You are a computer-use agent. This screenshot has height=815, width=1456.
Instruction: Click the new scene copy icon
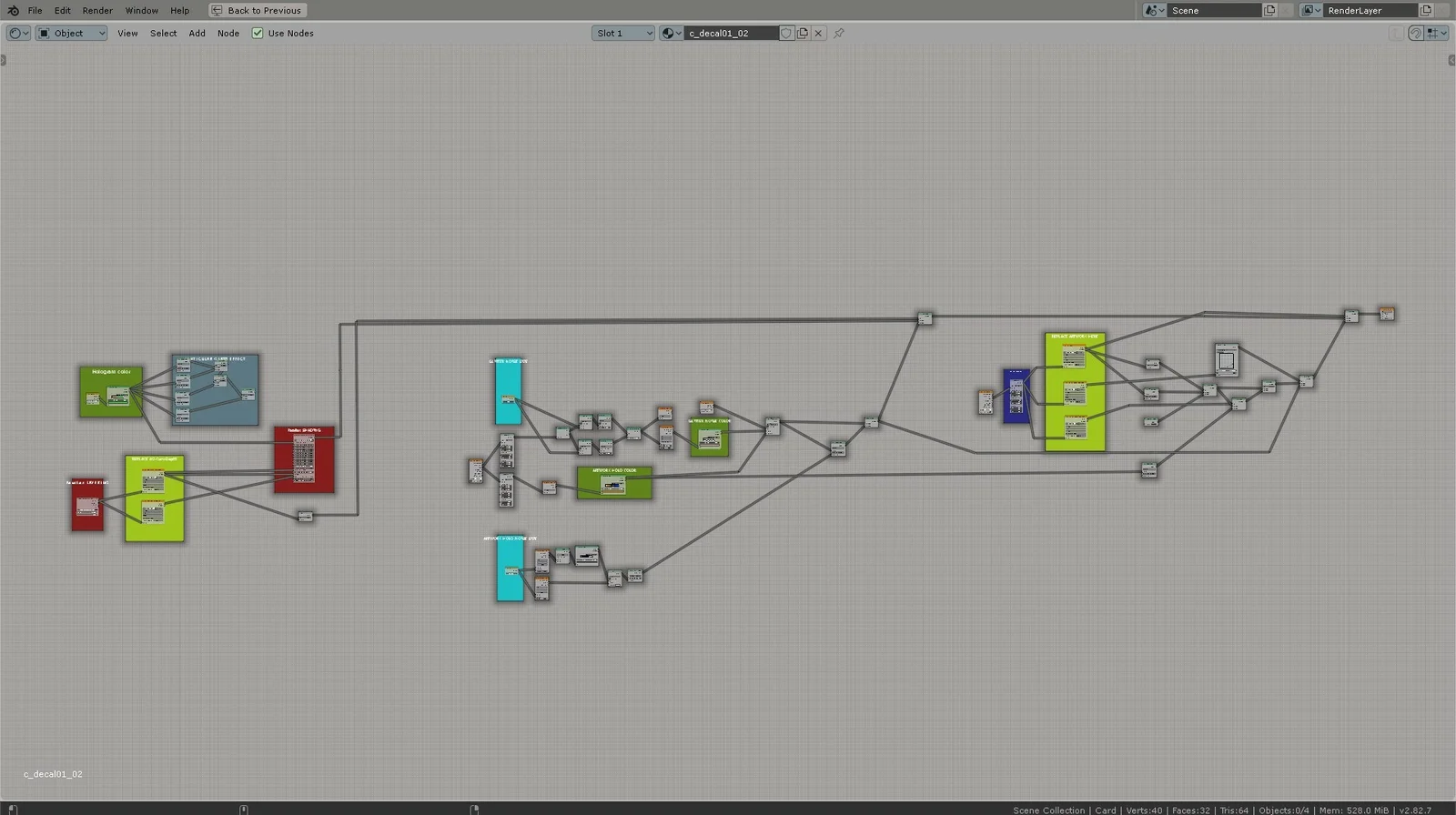click(x=1269, y=10)
